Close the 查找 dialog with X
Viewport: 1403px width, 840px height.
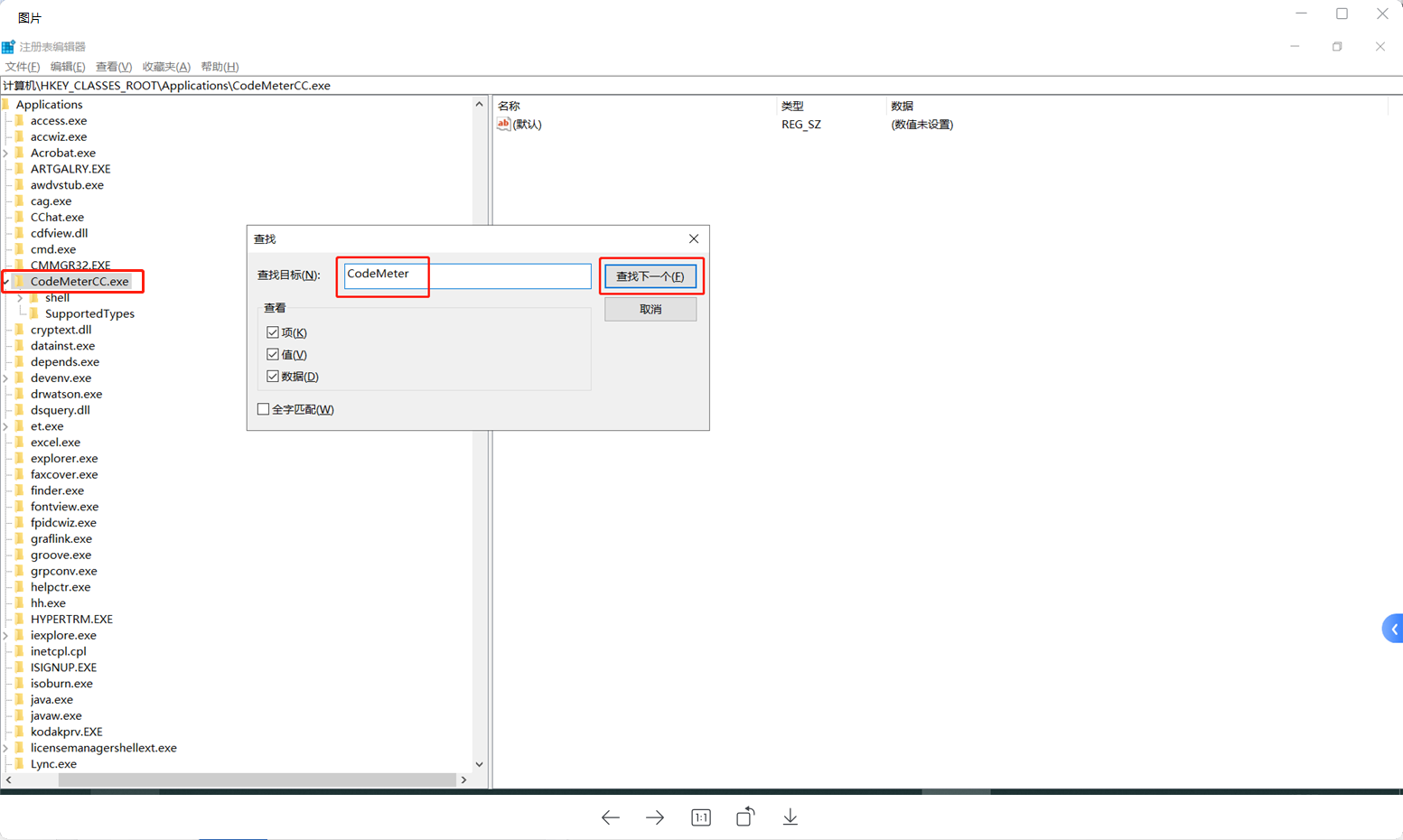[694, 238]
